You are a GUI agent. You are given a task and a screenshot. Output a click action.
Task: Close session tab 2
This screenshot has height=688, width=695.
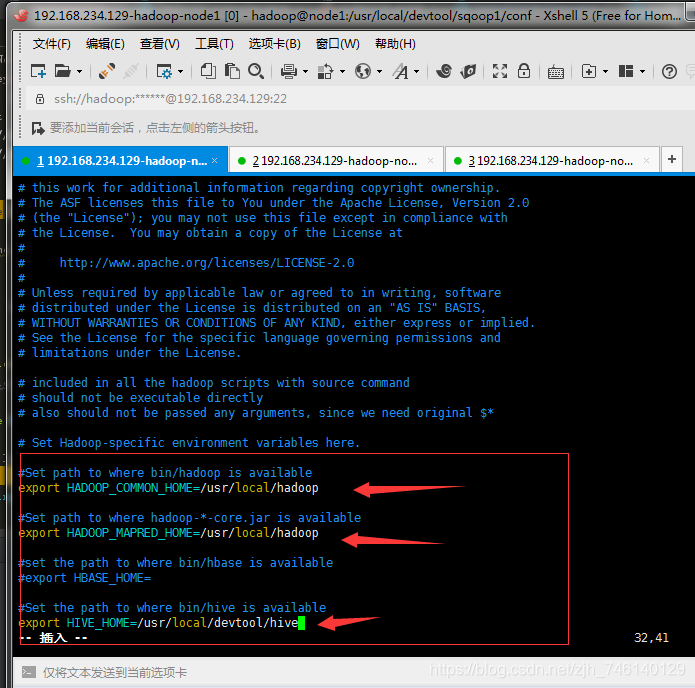coord(430,160)
